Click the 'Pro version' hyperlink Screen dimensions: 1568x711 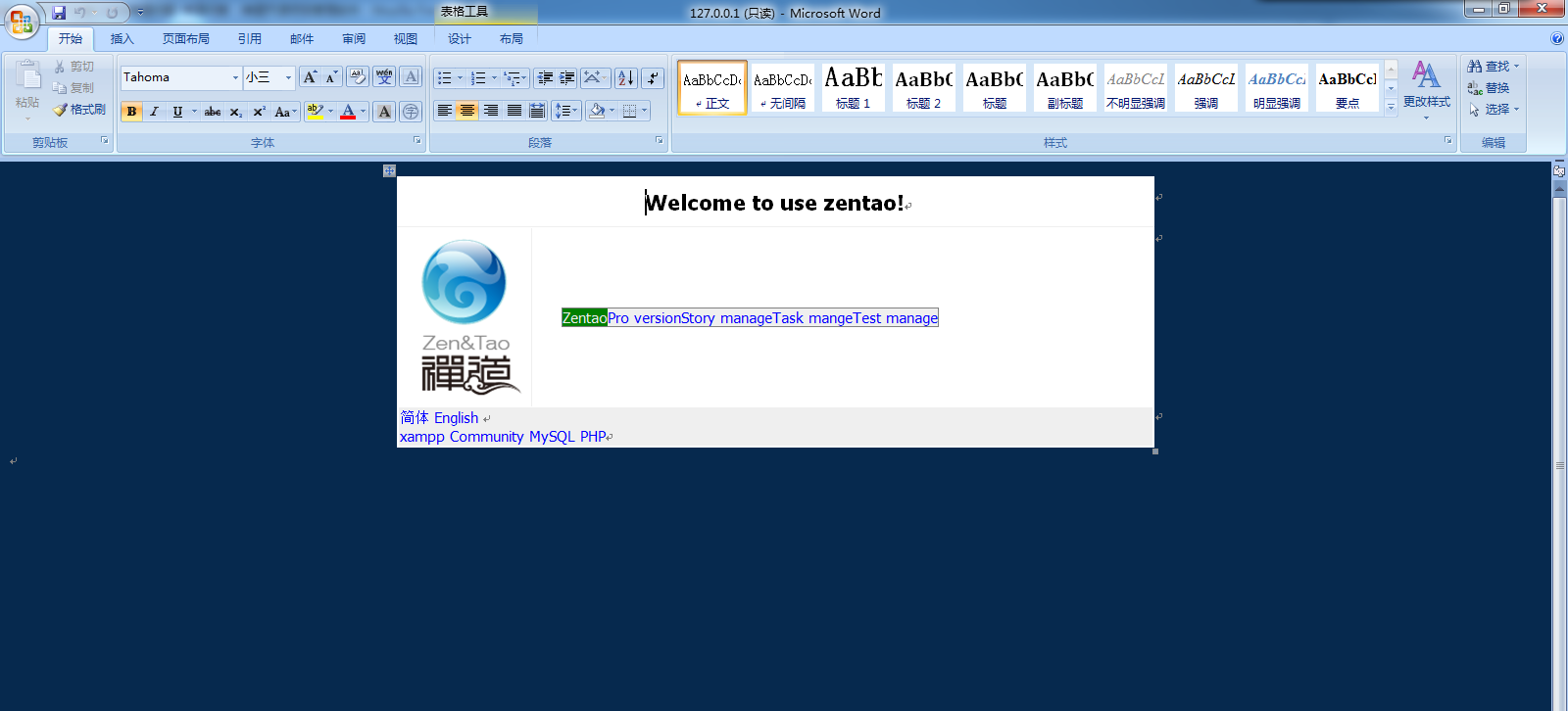click(644, 318)
